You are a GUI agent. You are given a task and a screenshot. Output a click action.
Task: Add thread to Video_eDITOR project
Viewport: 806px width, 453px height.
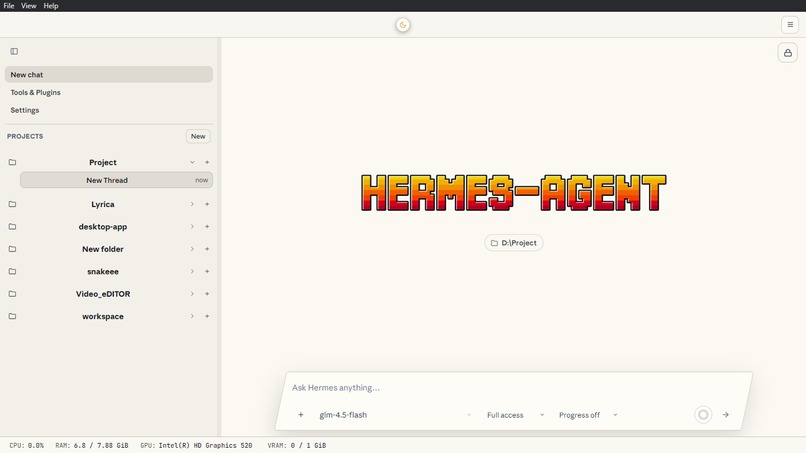[x=207, y=294]
